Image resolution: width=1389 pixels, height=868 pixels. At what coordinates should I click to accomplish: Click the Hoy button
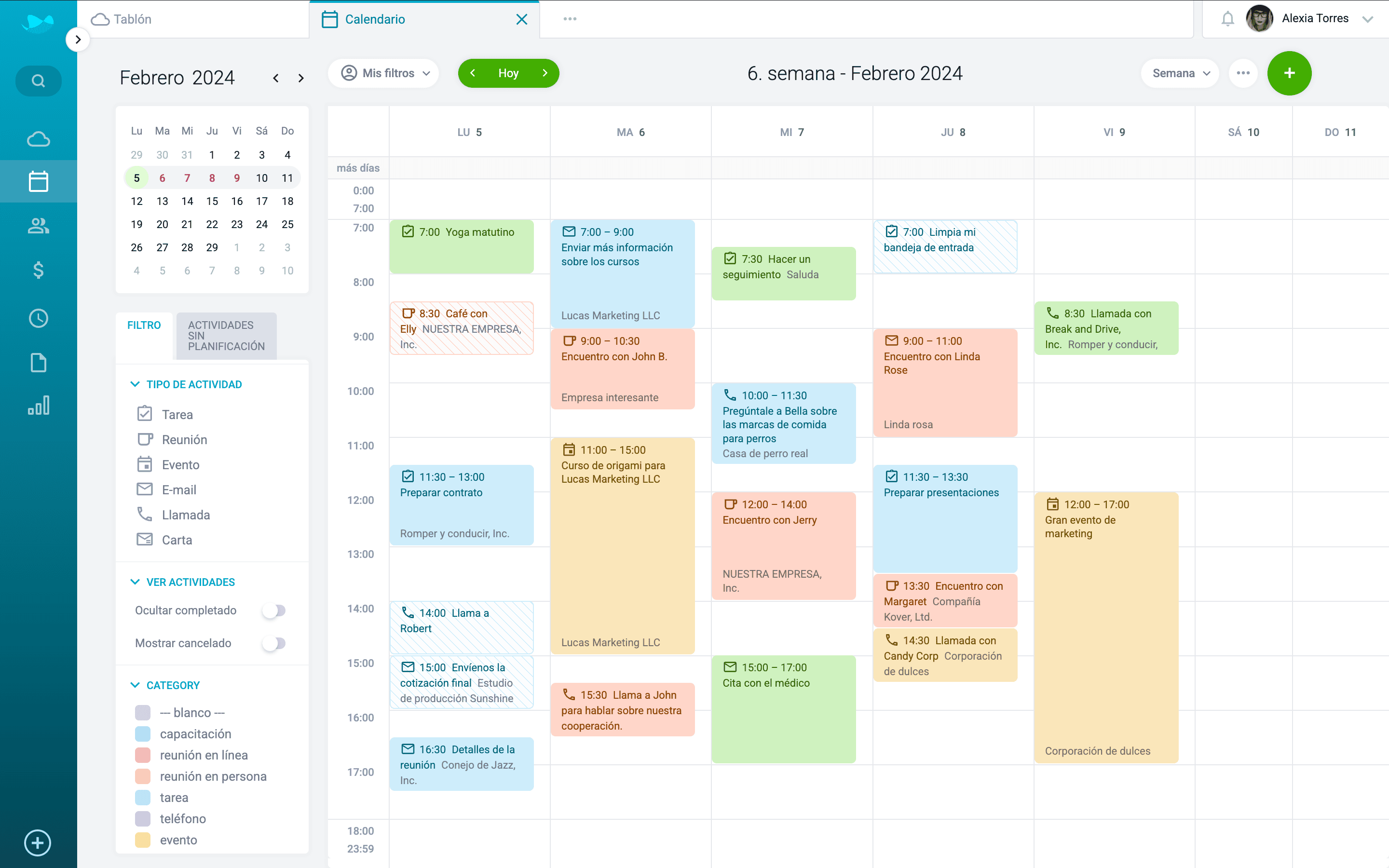tap(508, 73)
